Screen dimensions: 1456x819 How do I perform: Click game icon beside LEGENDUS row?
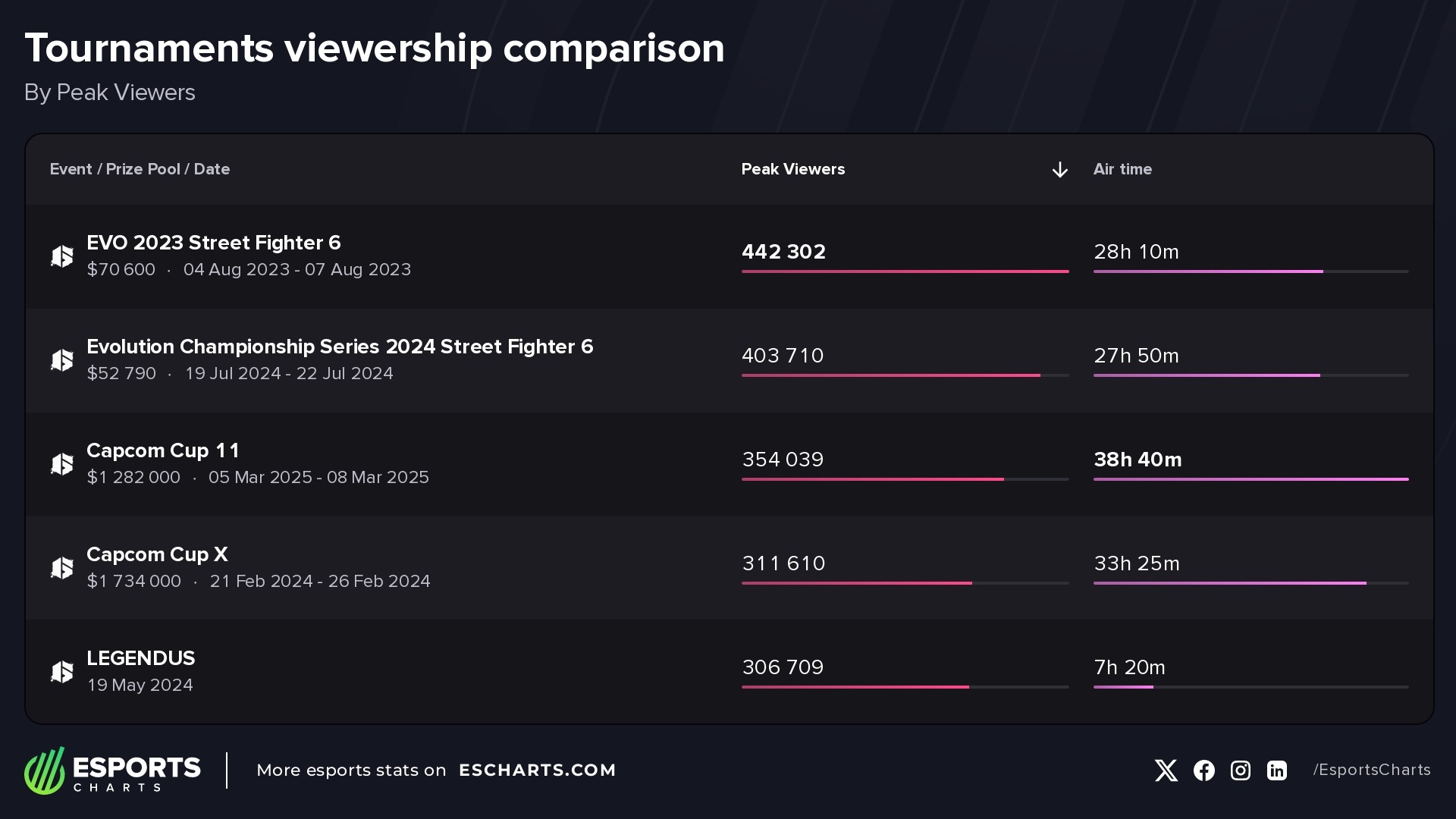pyautogui.click(x=62, y=672)
